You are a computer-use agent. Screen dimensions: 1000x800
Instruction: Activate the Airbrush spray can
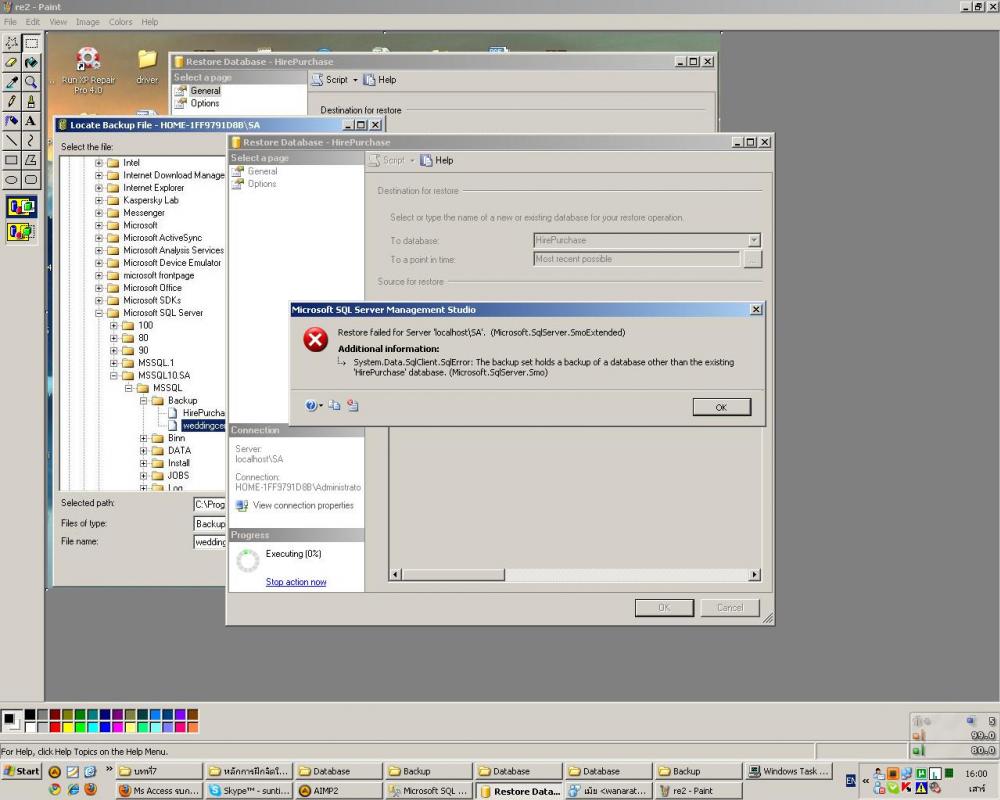11,121
